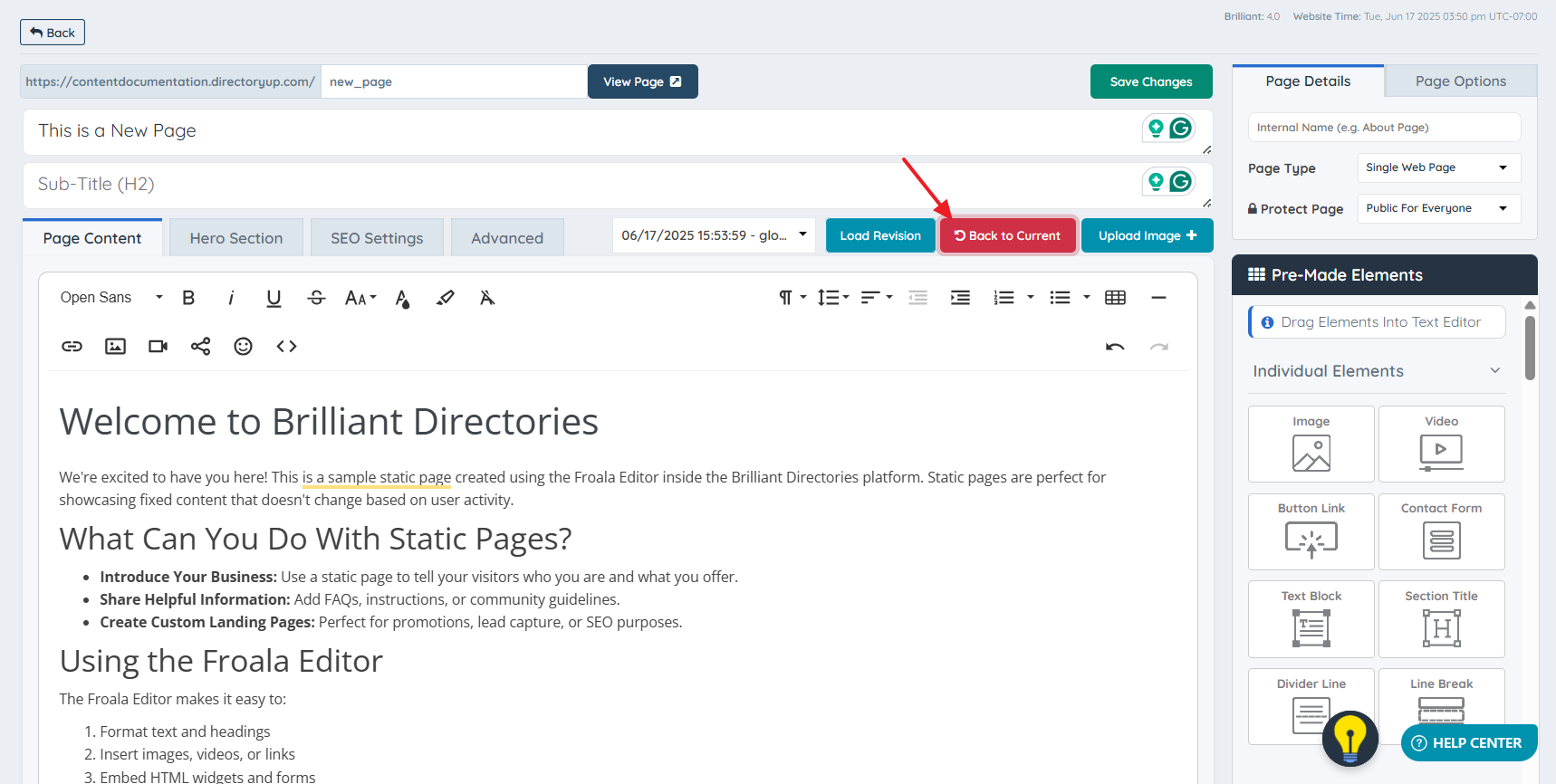Insert a horizontal line

click(1158, 298)
